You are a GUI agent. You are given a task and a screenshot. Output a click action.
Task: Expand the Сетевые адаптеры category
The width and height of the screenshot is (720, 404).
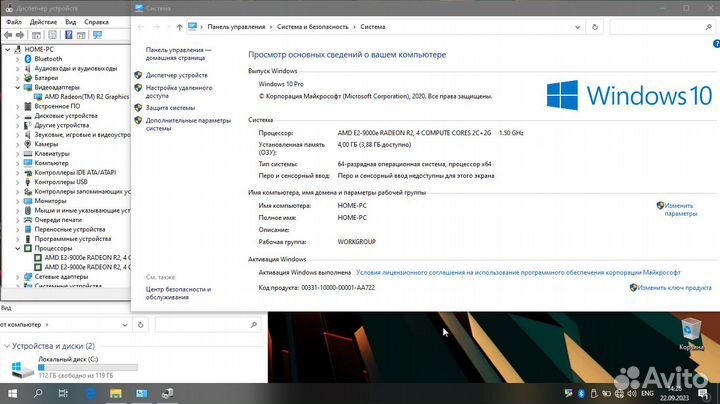(17, 276)
